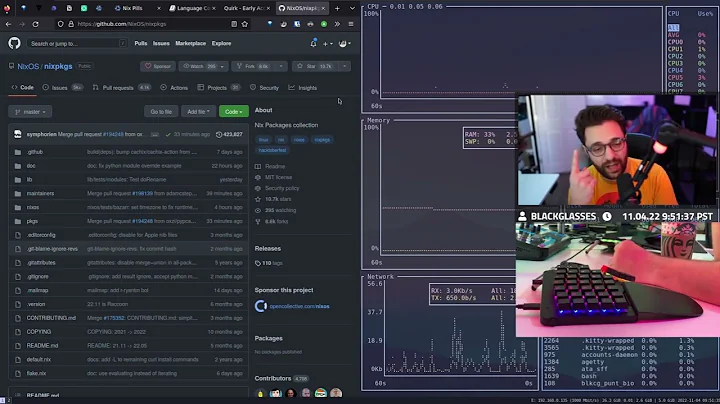Image resolution: width=720 pixels, height=404 pixels.
Task: Star the repository
Action: click(315, 66)
